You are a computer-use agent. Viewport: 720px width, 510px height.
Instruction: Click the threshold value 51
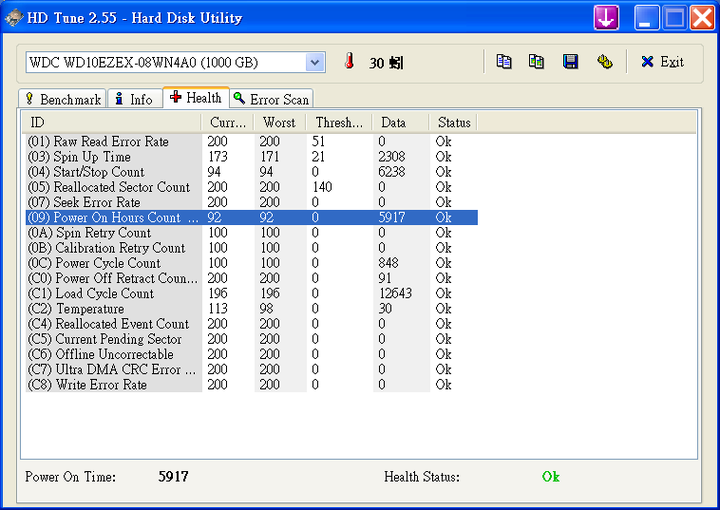[318, 141]
